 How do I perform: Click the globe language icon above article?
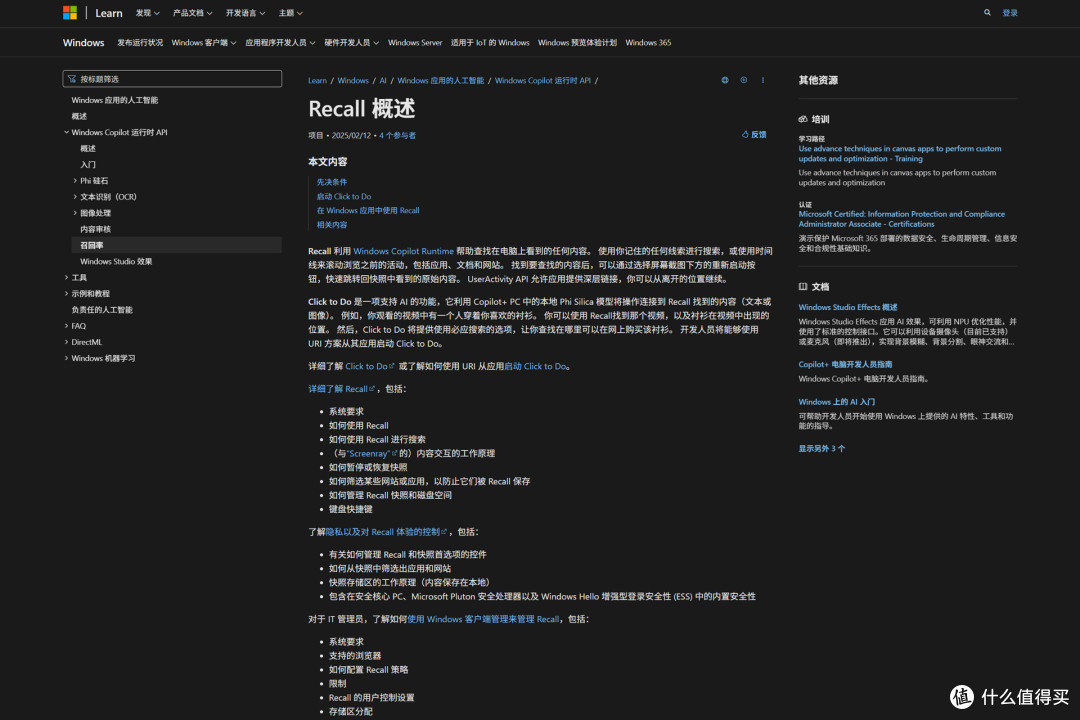[725, 80]
